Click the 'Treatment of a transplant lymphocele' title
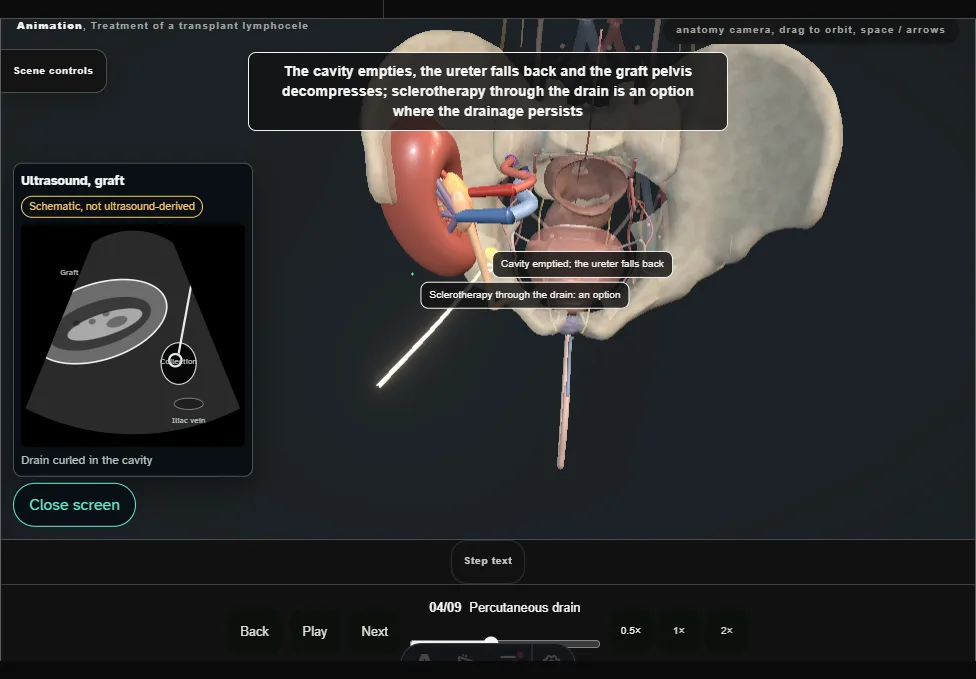 (199, 26)
